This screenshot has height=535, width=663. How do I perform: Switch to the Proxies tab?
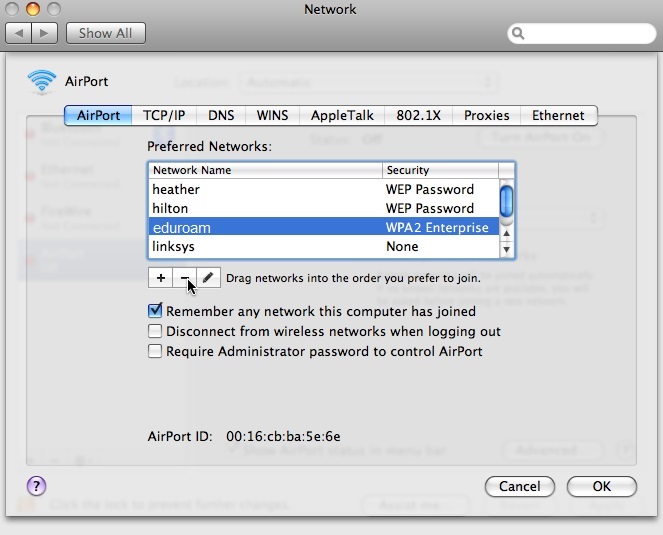[x=487, y=115]
